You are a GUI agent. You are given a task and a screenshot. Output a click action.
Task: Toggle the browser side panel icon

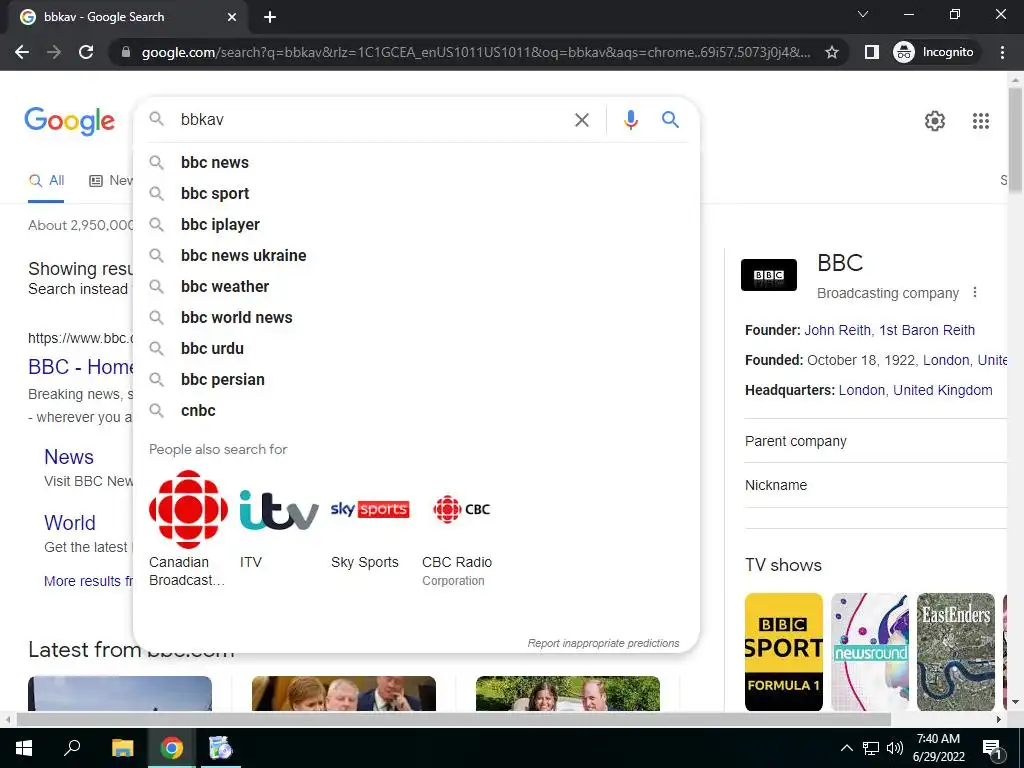coord(871,52)
